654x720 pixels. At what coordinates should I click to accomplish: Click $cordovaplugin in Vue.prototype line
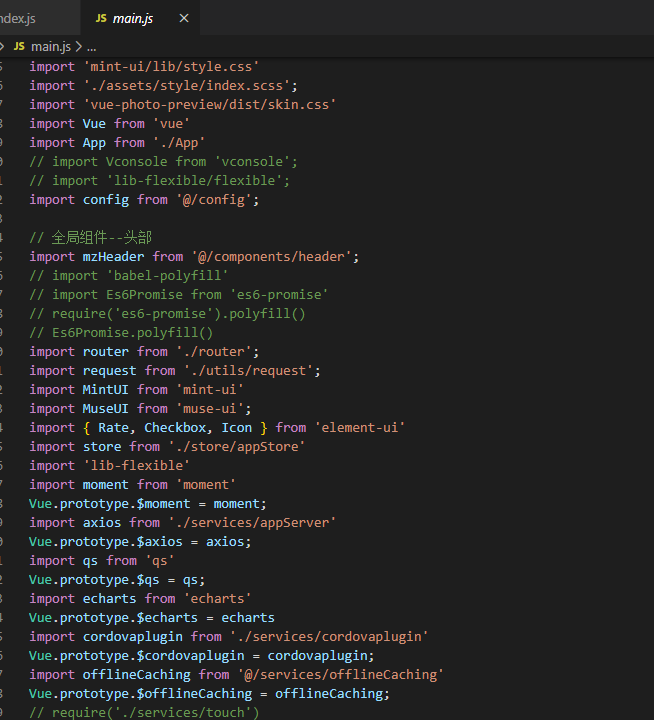coord(190,656)
